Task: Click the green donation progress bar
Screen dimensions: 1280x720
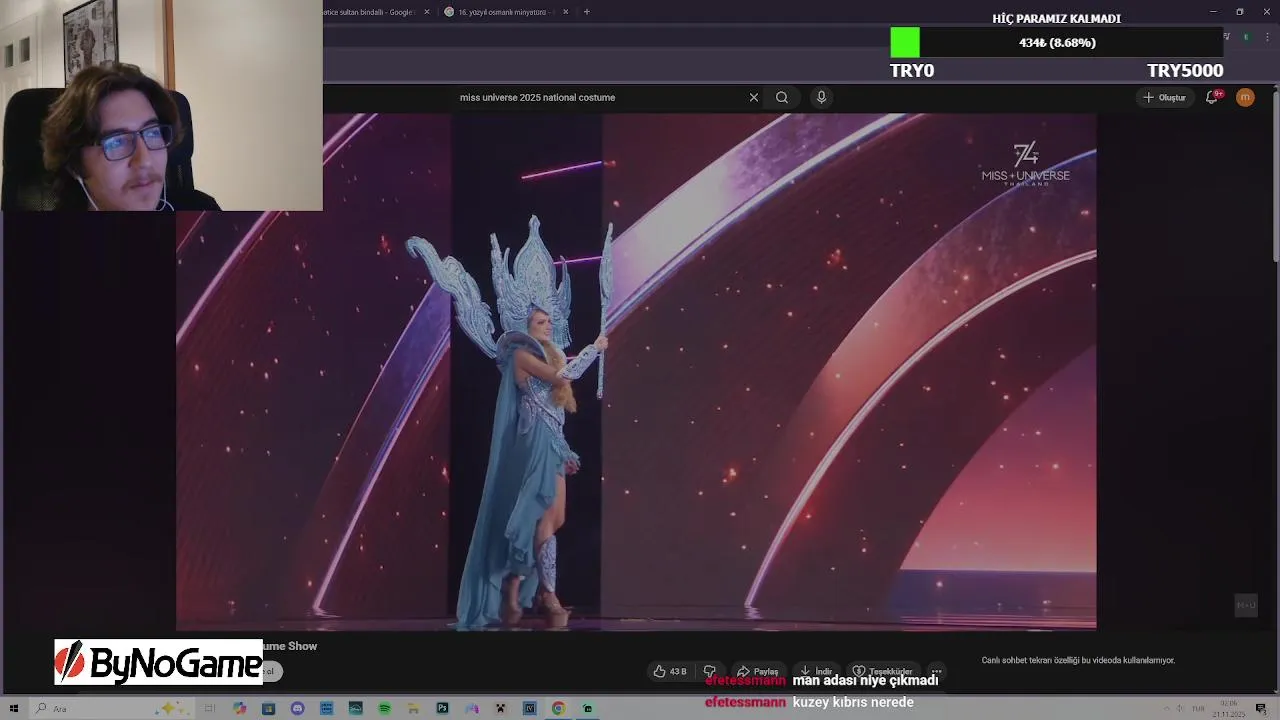Action: (x=905, y=42)
